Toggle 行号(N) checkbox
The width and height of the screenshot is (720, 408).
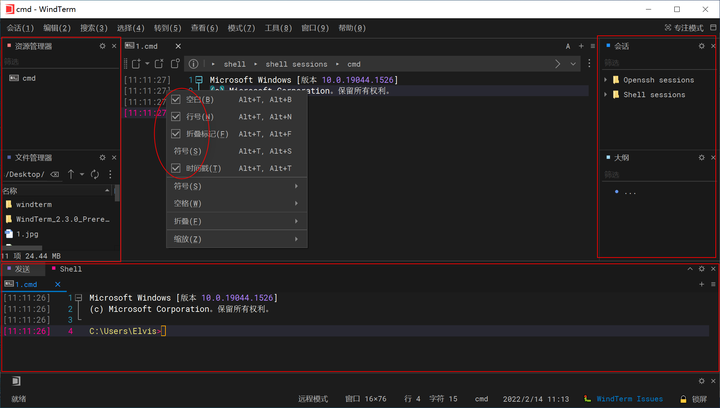click(176, 117)
